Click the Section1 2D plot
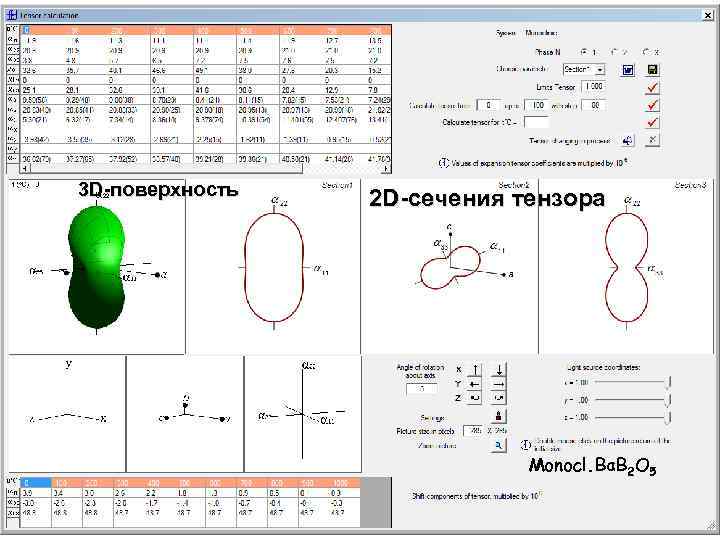Viewport: 720px width, 540px height. [274, 267]
